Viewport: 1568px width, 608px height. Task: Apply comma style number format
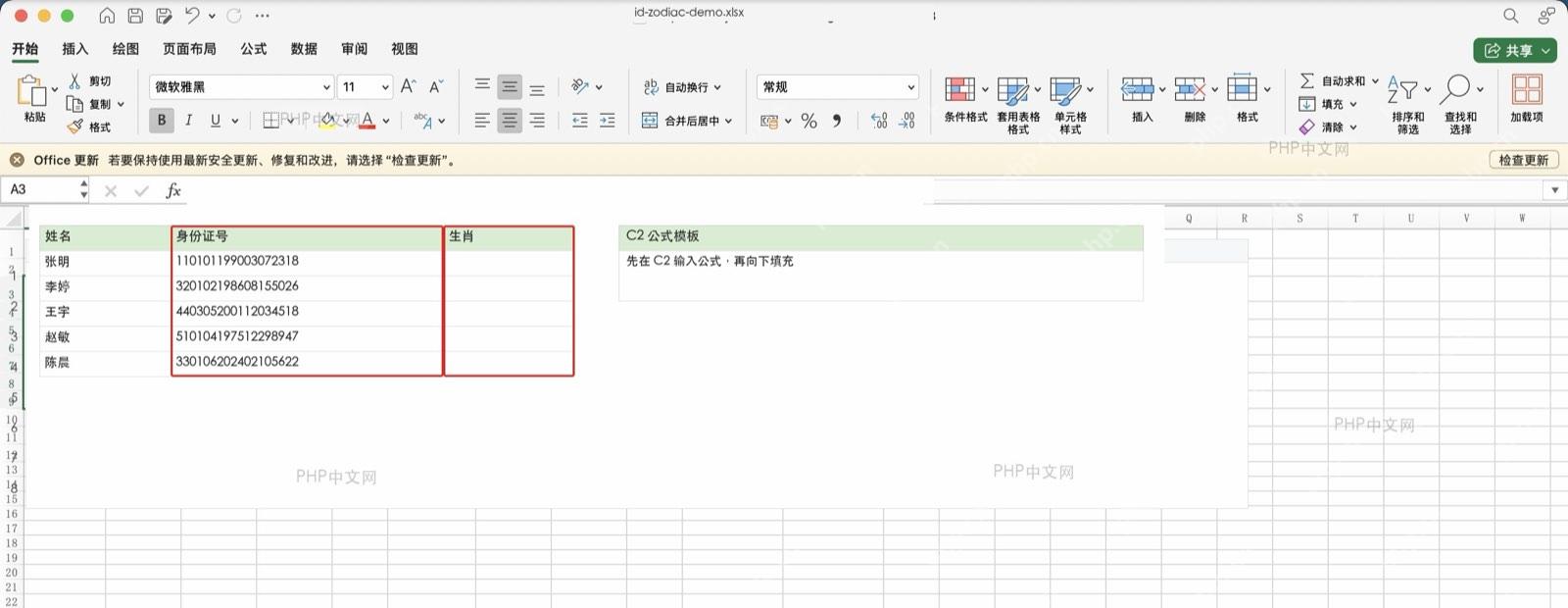[x=837, y=121]
